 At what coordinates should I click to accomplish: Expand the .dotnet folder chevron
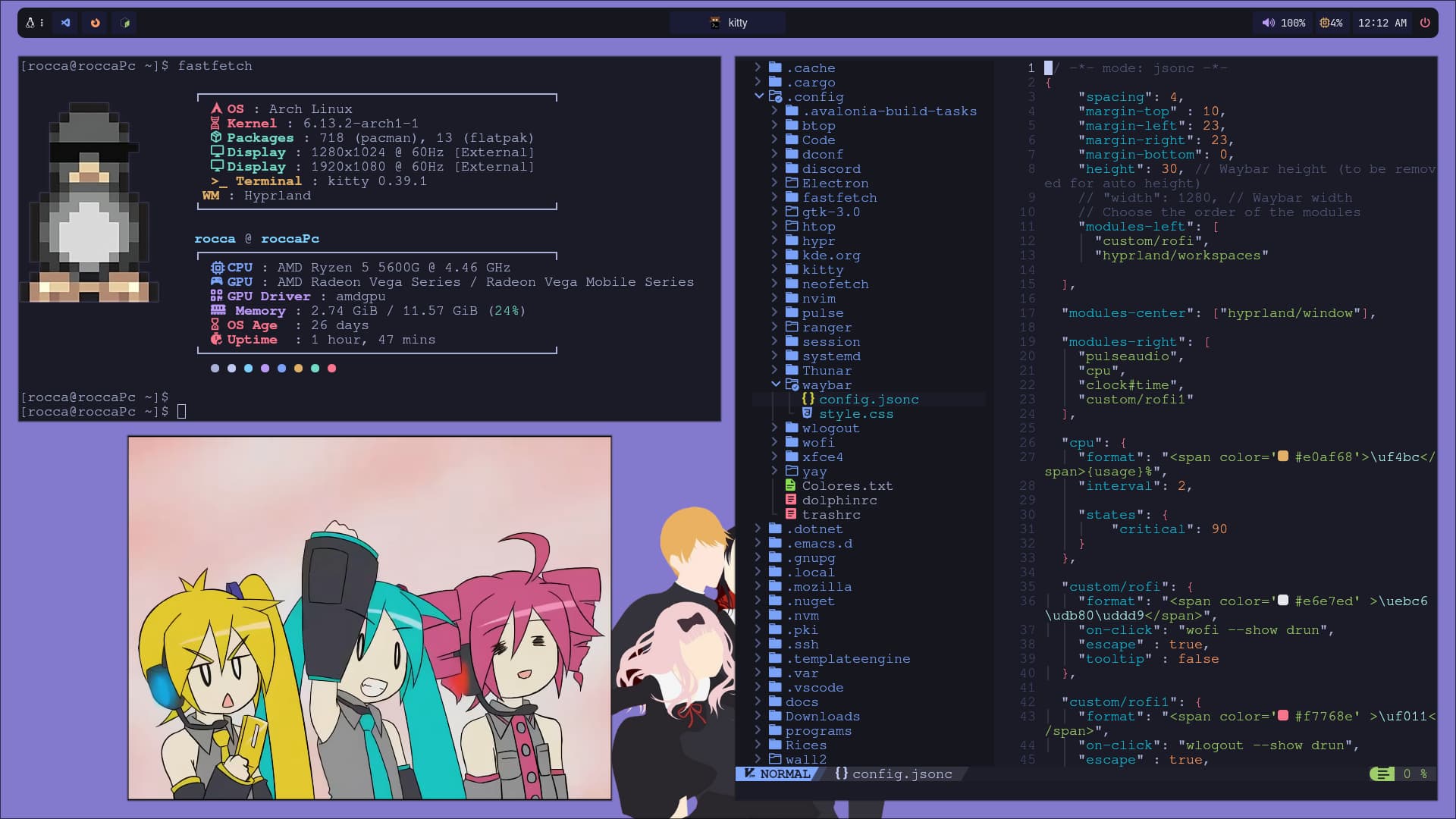pyautogui.click(x=758, y=529)
